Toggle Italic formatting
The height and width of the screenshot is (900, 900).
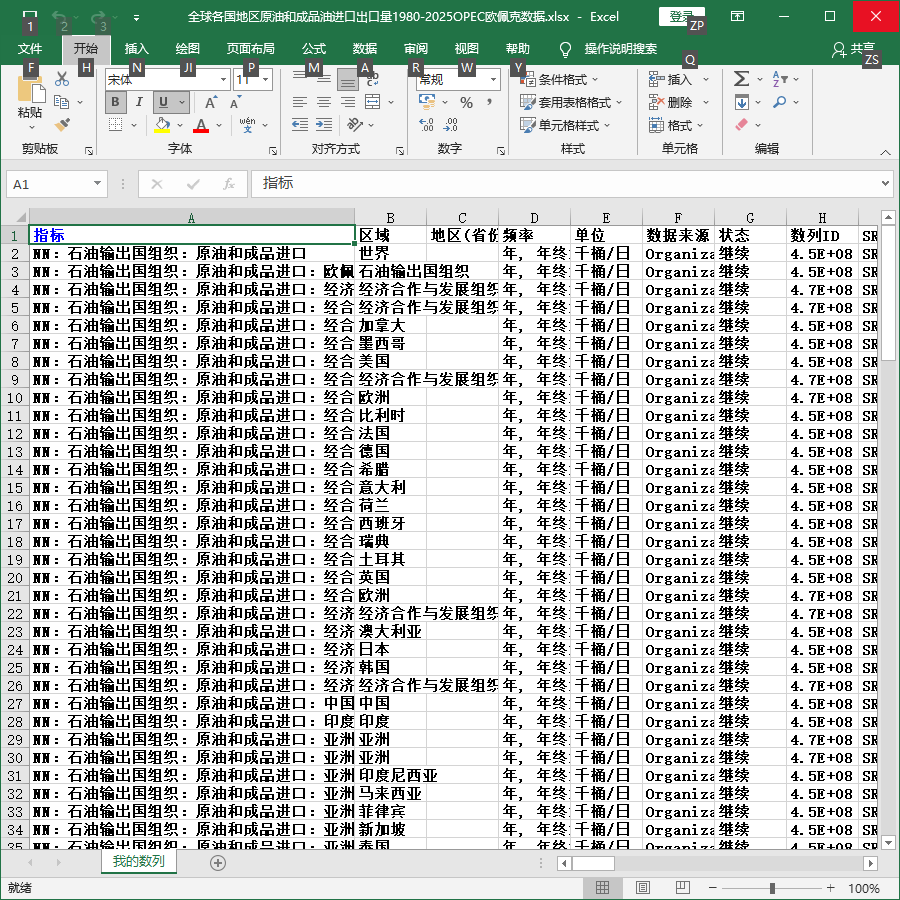[x=139, y=102]
